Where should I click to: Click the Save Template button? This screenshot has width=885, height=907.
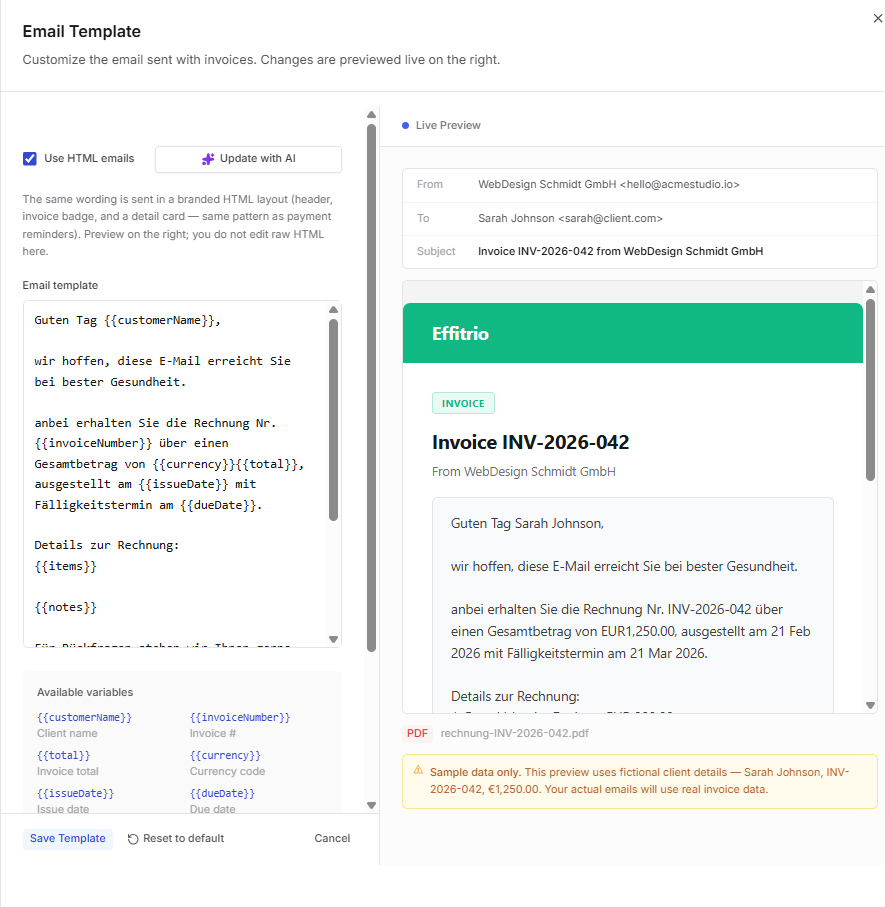click(68, 839)
